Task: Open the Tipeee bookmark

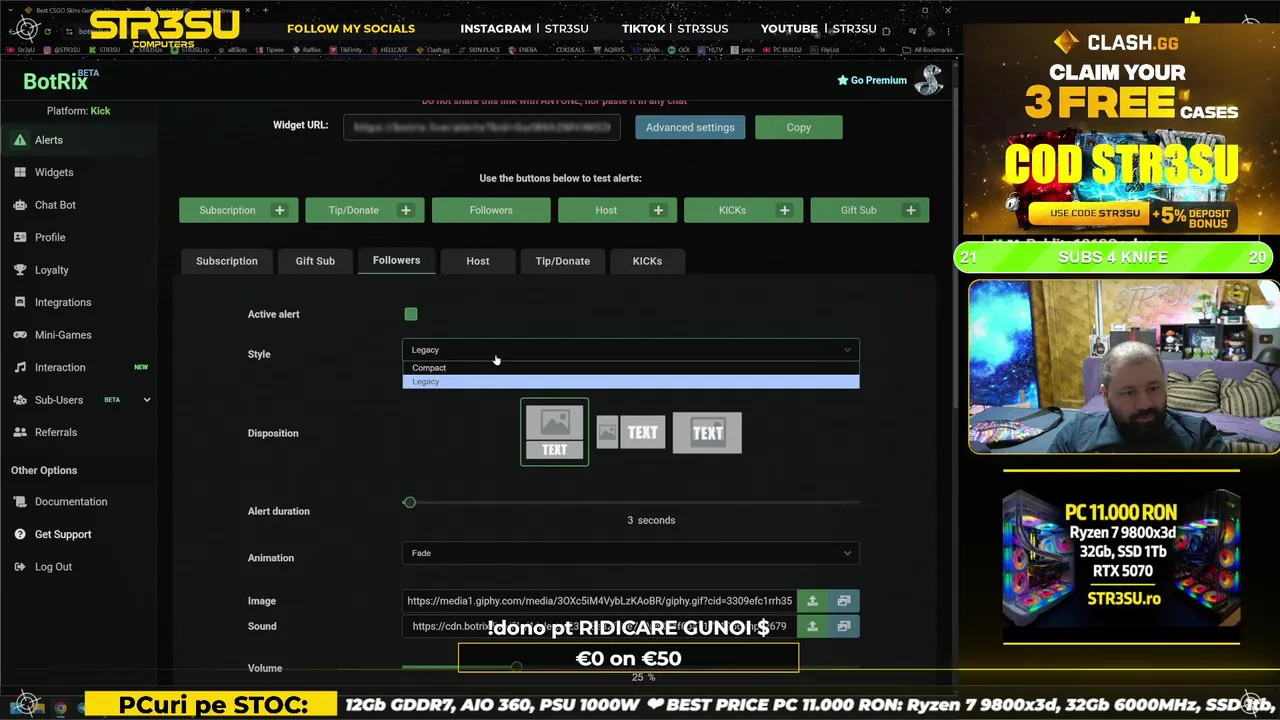Action: [269, 49]
